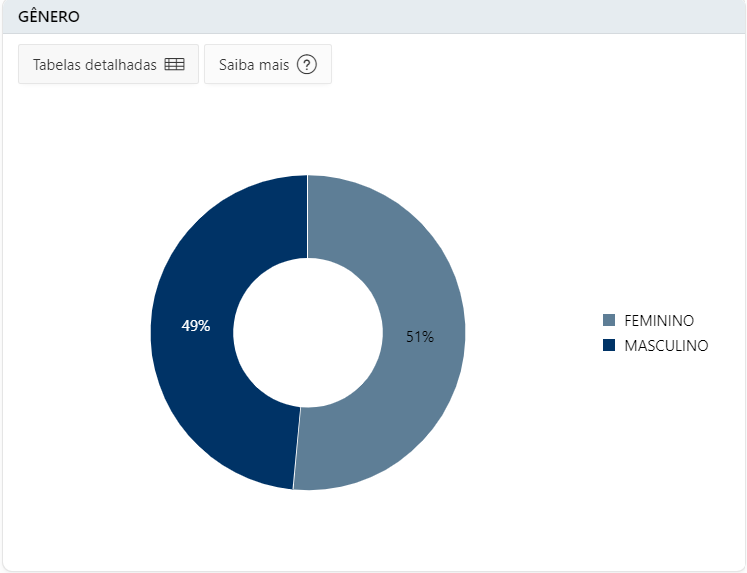The width and height of the screenshot is (747, 573).
Task: Select the MASCULINO legend label
Action: tap(666, 345)
